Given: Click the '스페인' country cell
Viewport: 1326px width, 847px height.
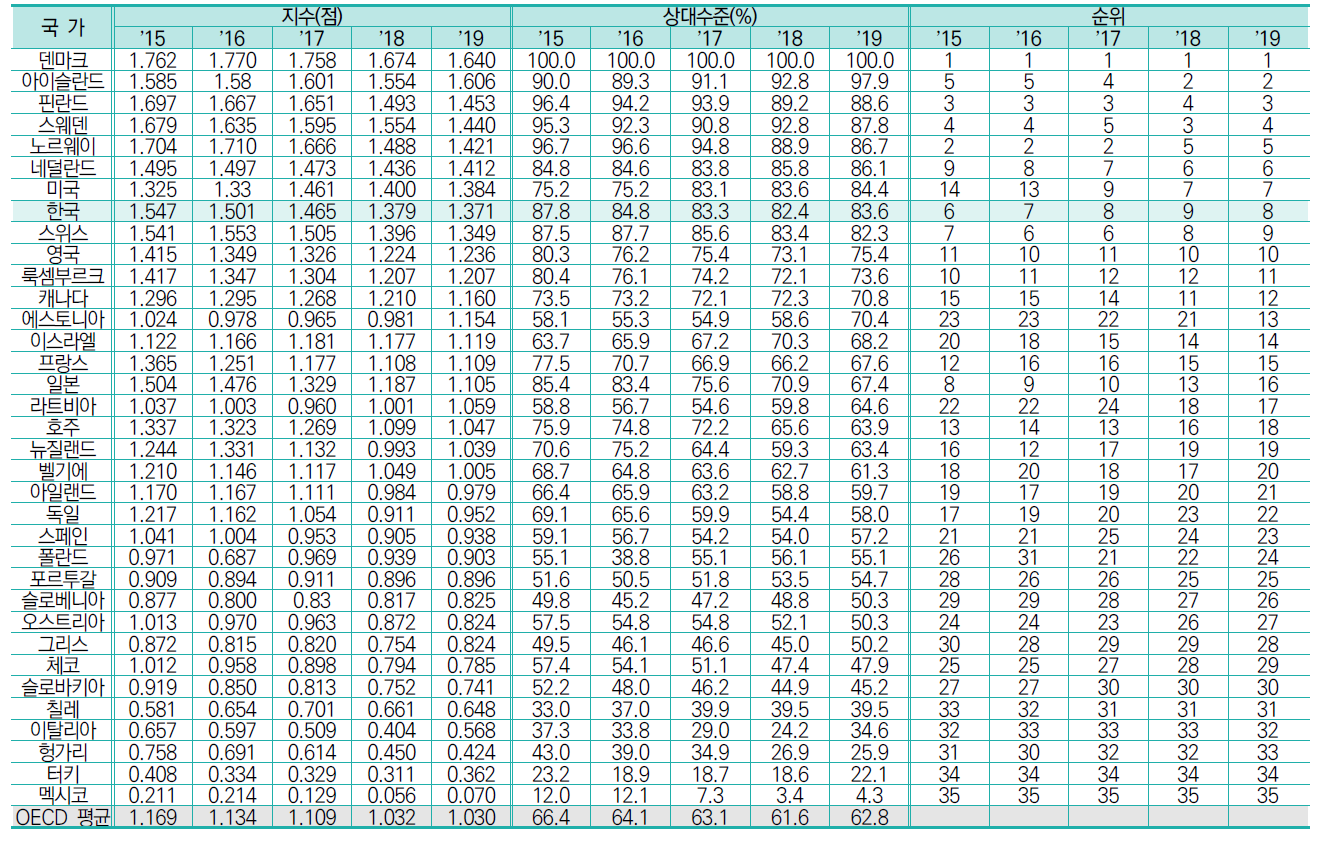Looking at the screenshot, I should [63, 537].
